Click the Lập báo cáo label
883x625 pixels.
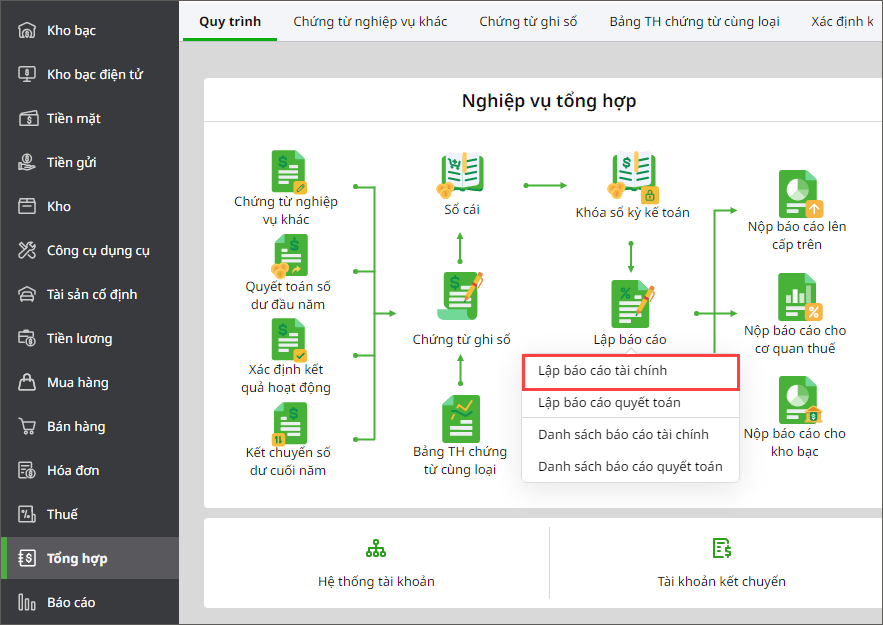(x=630, y=340)
